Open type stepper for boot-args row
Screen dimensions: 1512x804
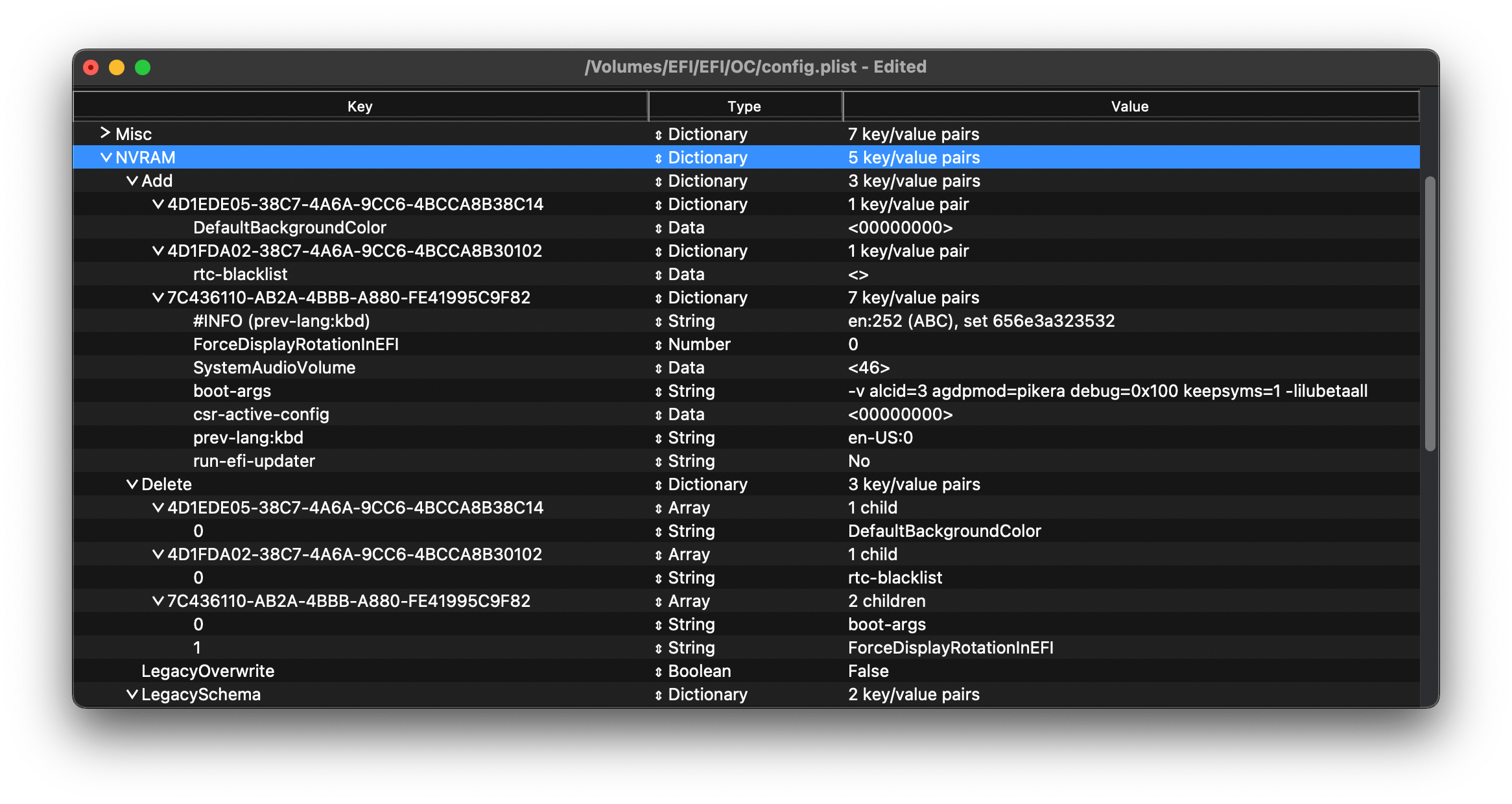point(658,392)
